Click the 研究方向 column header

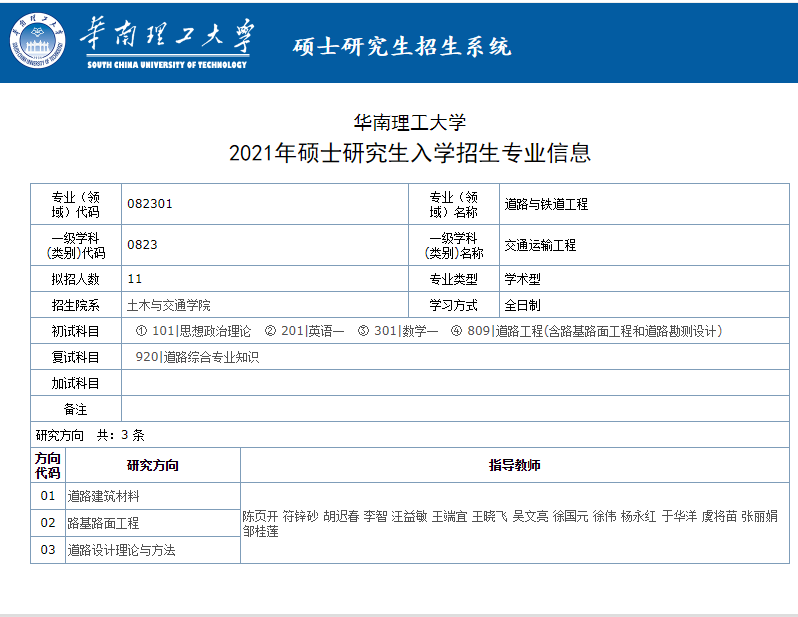(152, 465)
